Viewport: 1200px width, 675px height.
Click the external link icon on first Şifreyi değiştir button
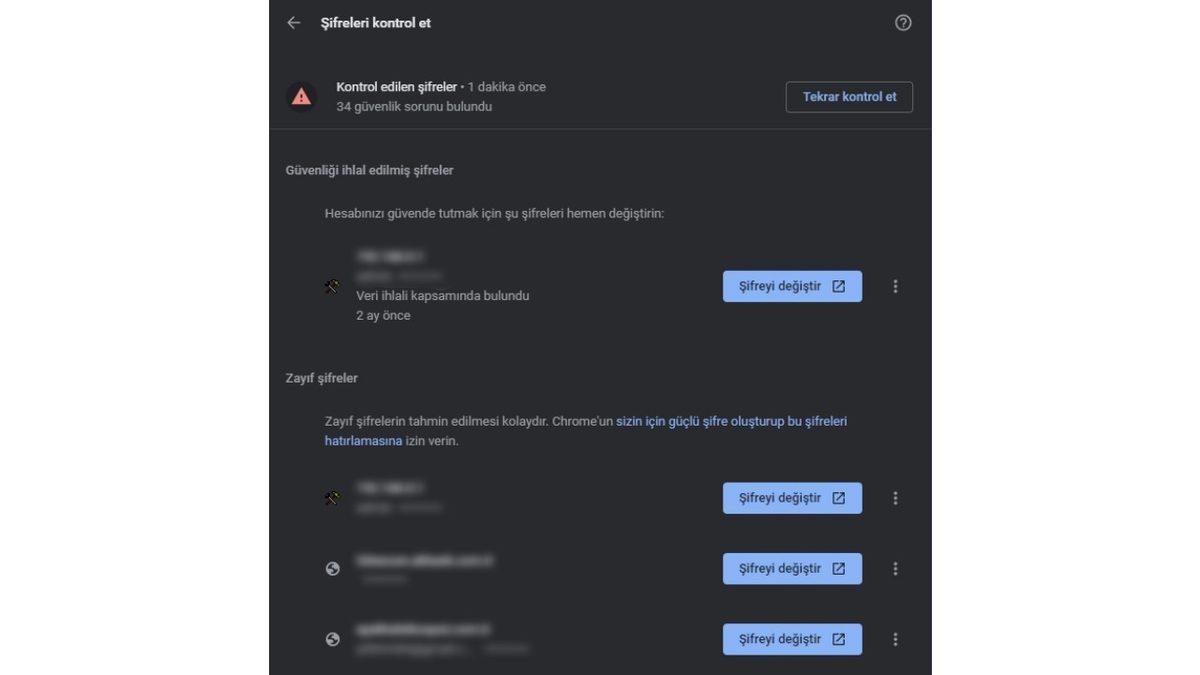point(838,286)
